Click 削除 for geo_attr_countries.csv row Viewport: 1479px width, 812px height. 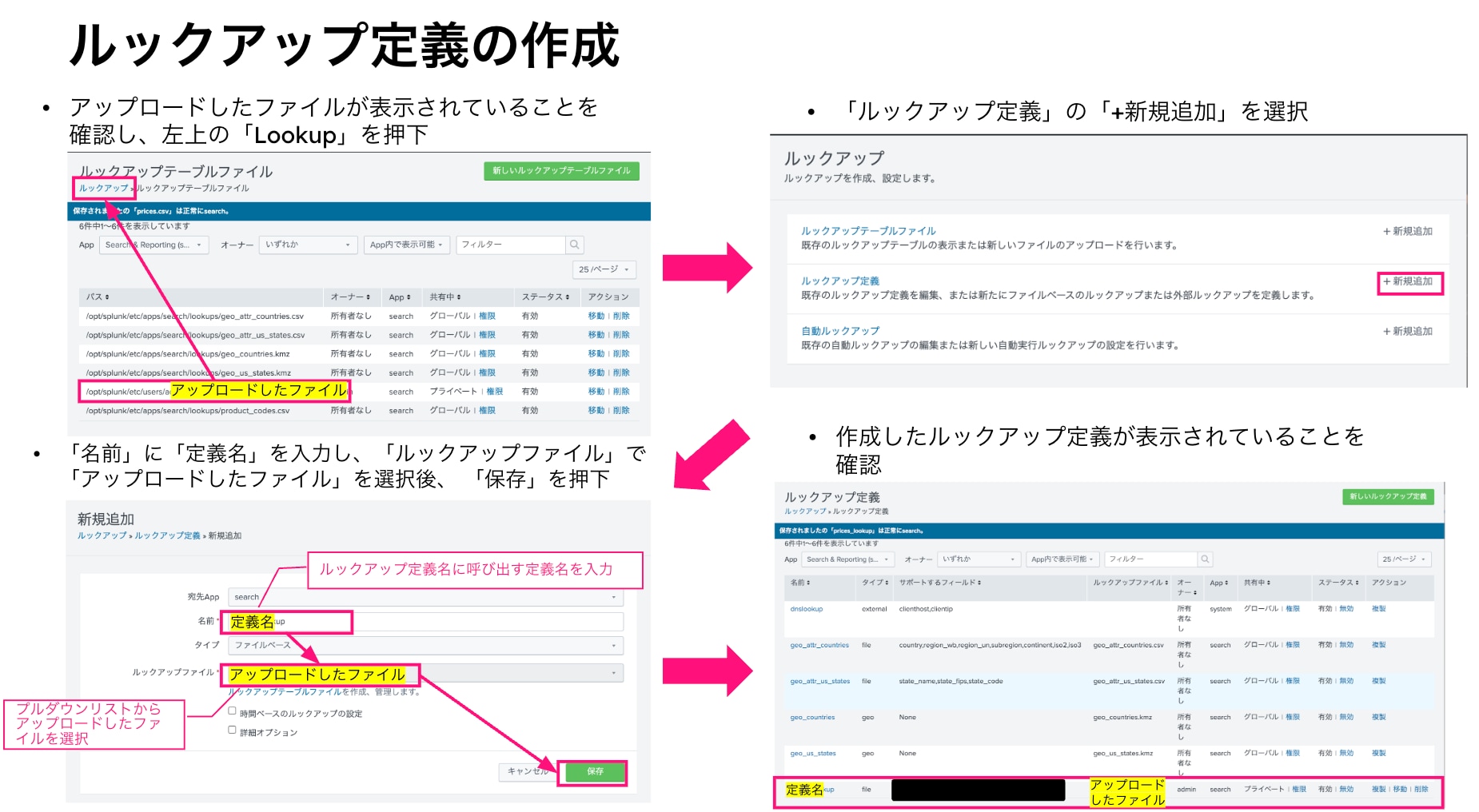coord(621,316)
